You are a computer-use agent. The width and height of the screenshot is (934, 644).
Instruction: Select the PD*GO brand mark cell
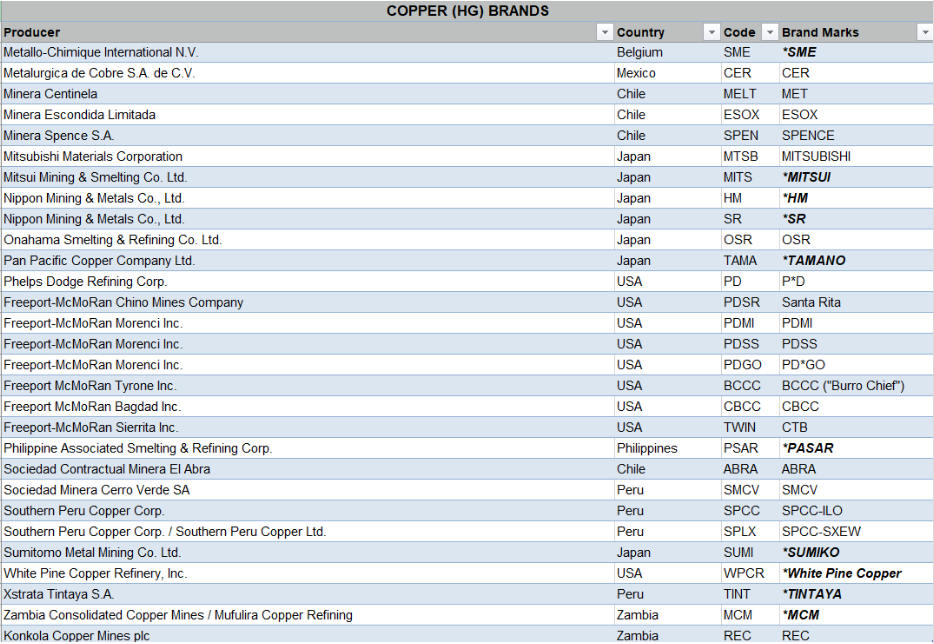coord(857,365)
